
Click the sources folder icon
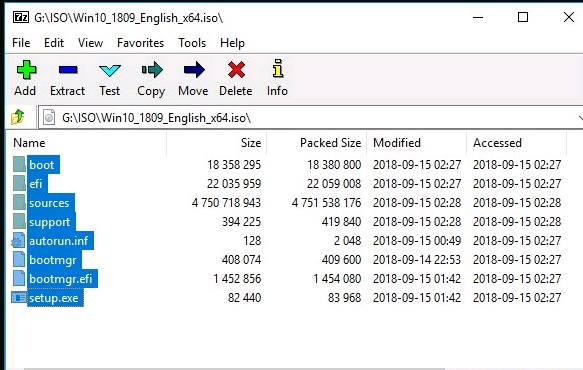(19, 202)
